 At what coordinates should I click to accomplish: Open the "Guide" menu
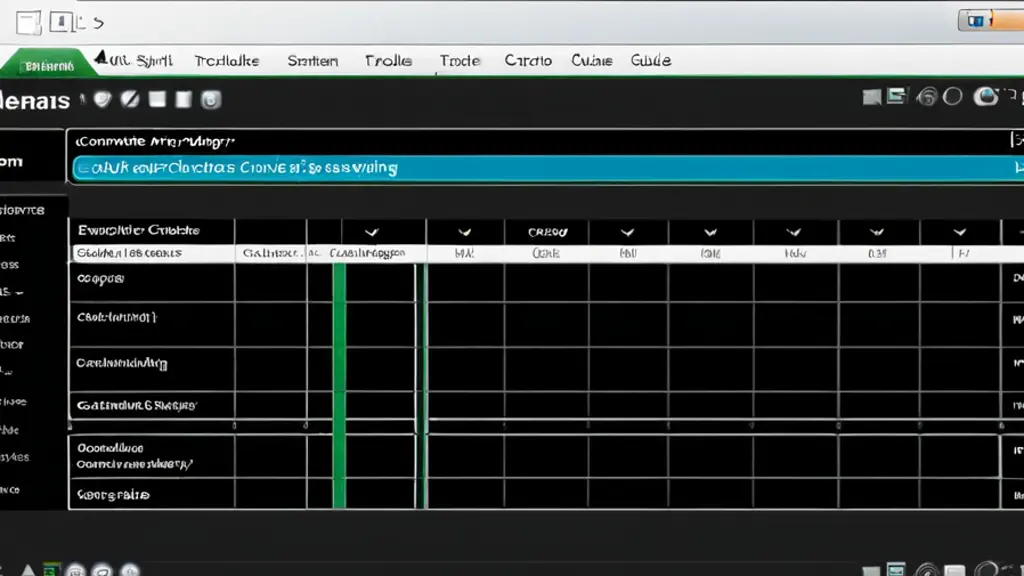point(650,61)
